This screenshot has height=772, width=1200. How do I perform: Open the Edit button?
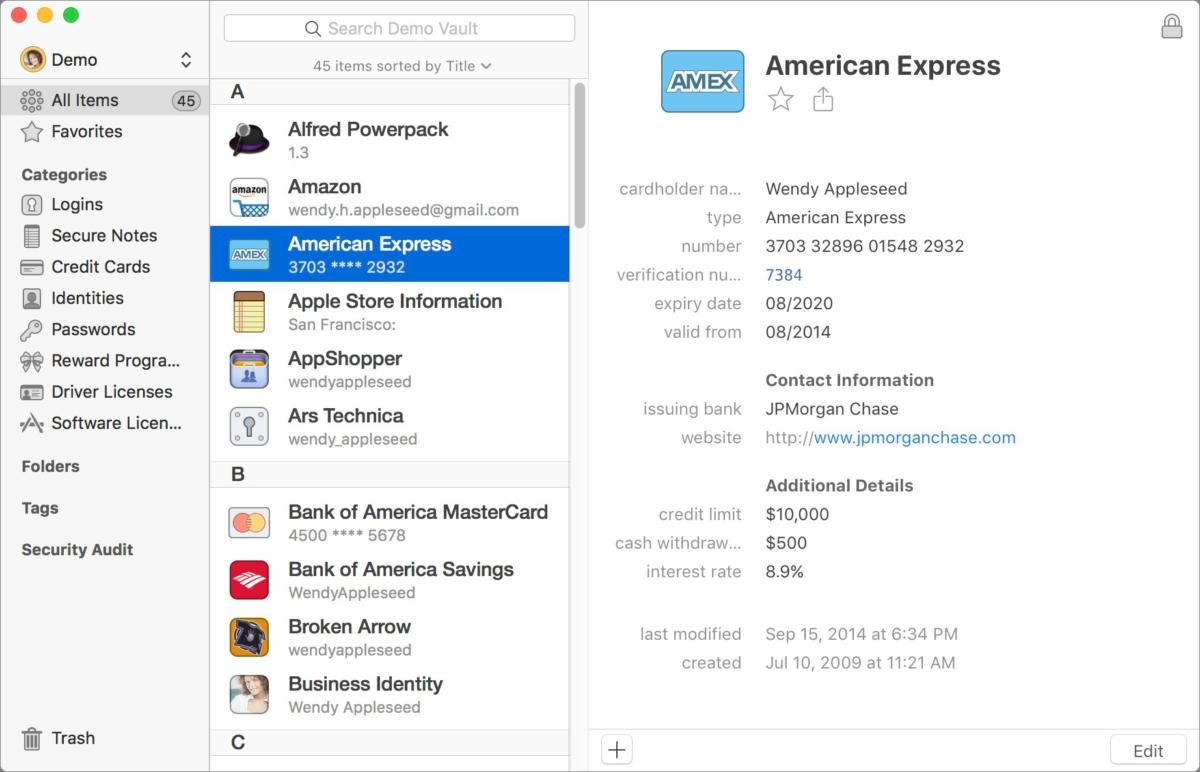1148,751
